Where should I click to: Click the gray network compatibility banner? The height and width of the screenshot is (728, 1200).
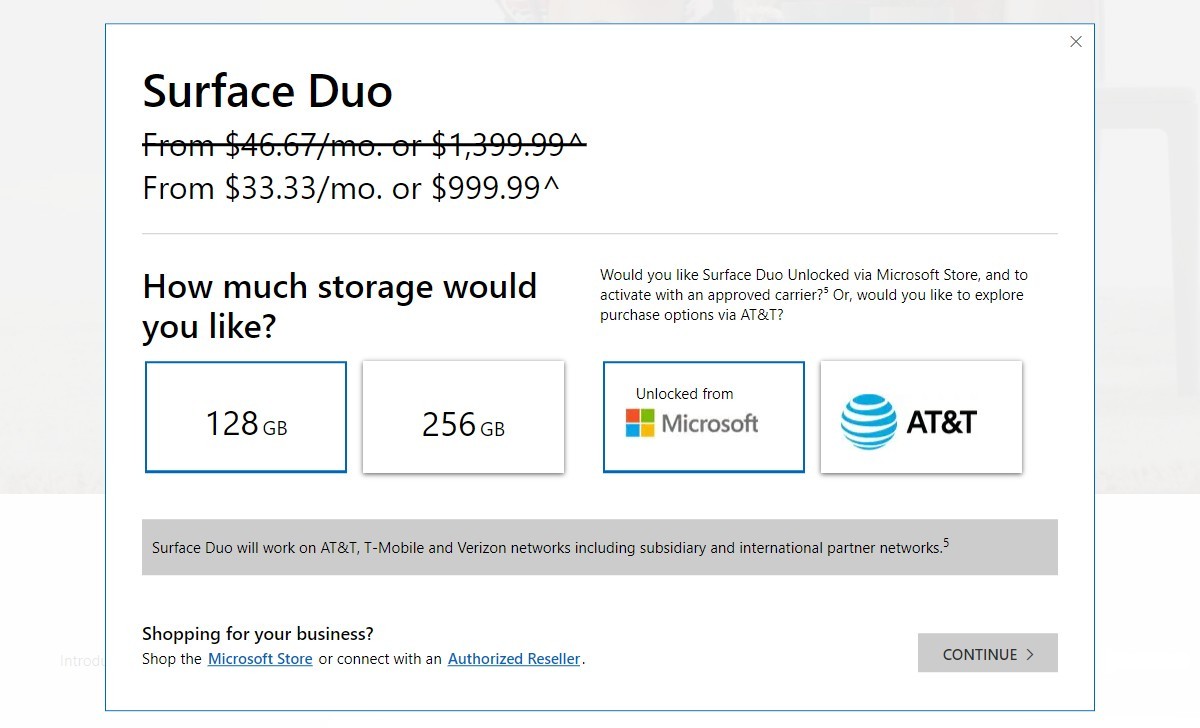click(599, 547)
